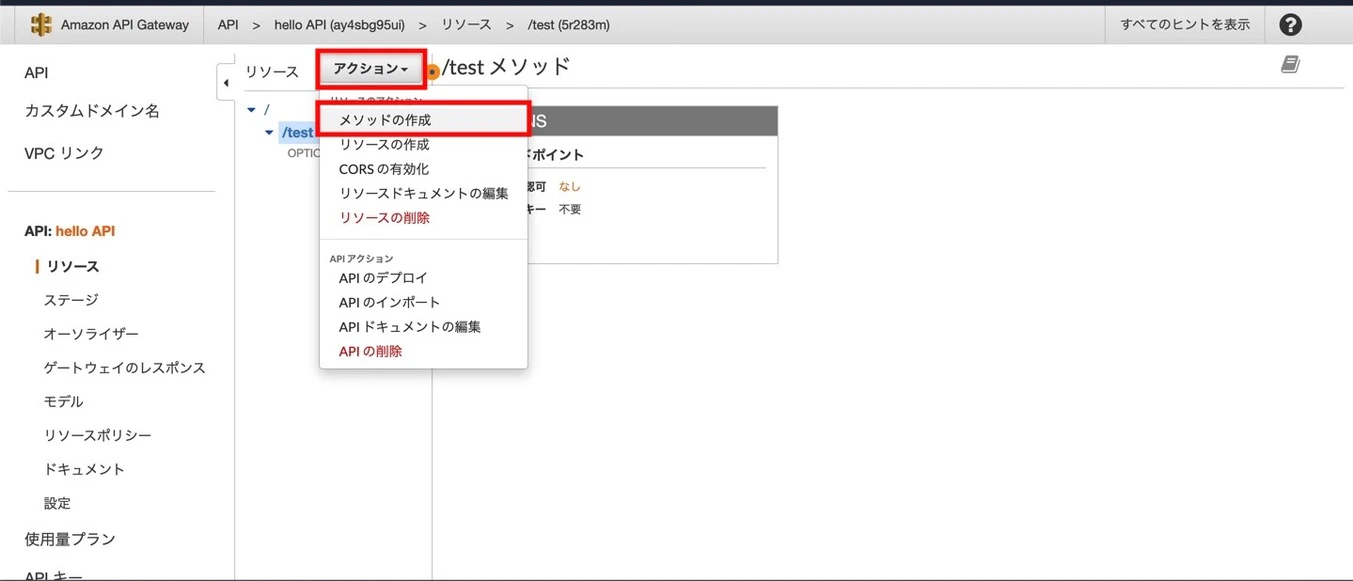Open リソースポリシー in the sidebar
The height and width of the screenshot is (581, 1353).
pos(97,436)
